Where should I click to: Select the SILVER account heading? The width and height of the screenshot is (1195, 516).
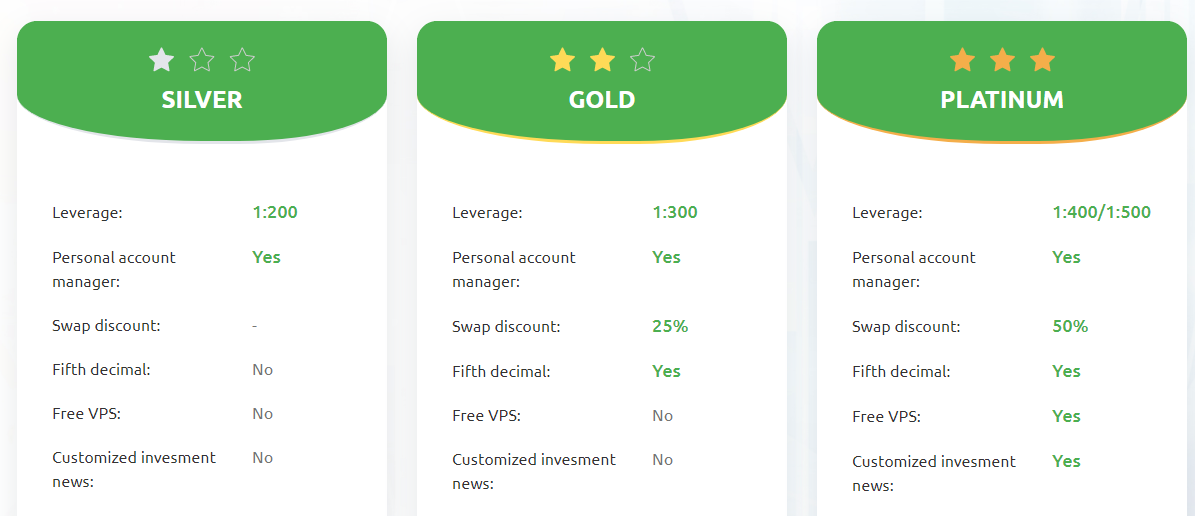click(x=202, y=100)
